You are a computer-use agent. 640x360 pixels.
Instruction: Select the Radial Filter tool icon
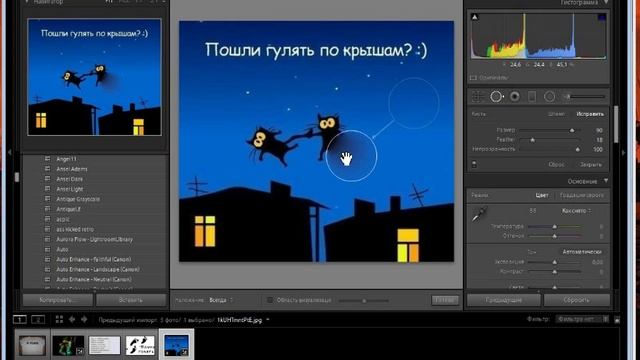[549, 97]
